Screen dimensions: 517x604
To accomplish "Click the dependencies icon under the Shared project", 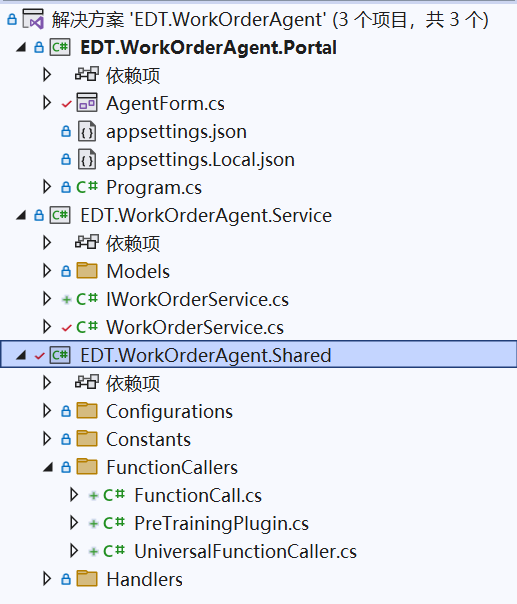I will (87, 383).
